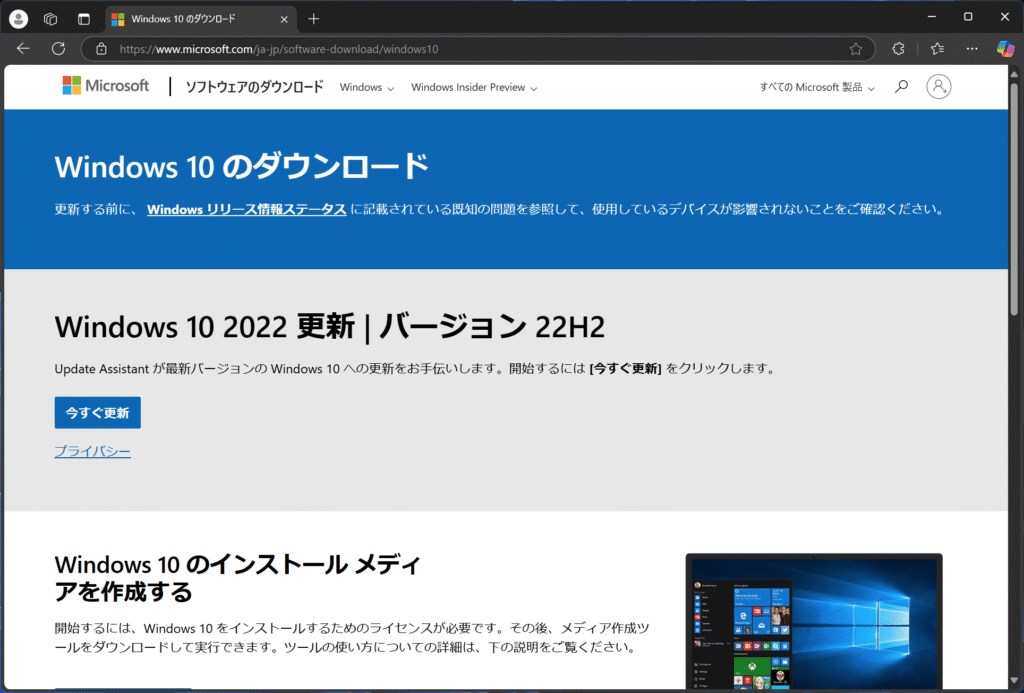Open the Copilot sidebar icon
1024x693 pixels.
pyautogui.click(x=1005, y=48)
